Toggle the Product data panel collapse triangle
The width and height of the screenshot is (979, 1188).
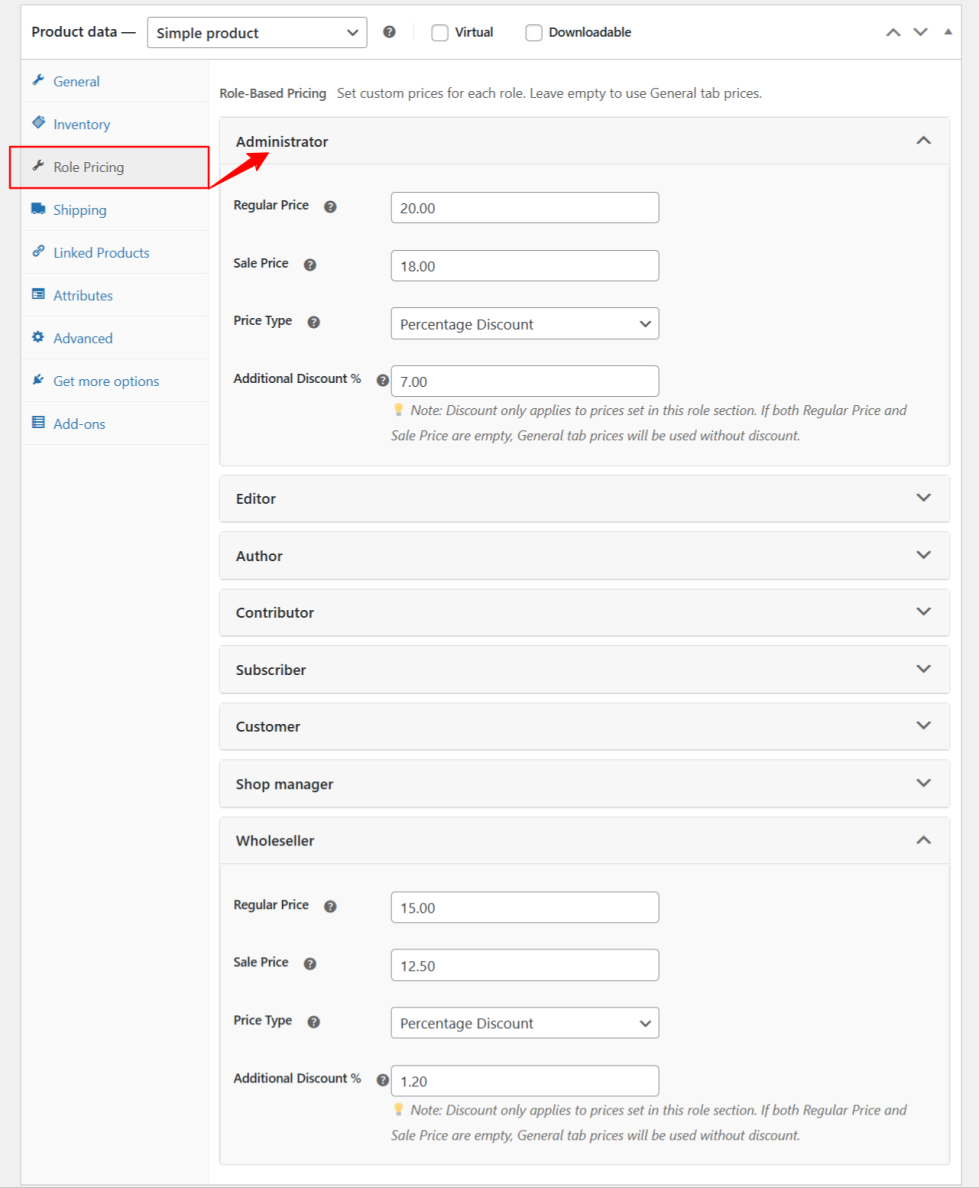[948, 32]
